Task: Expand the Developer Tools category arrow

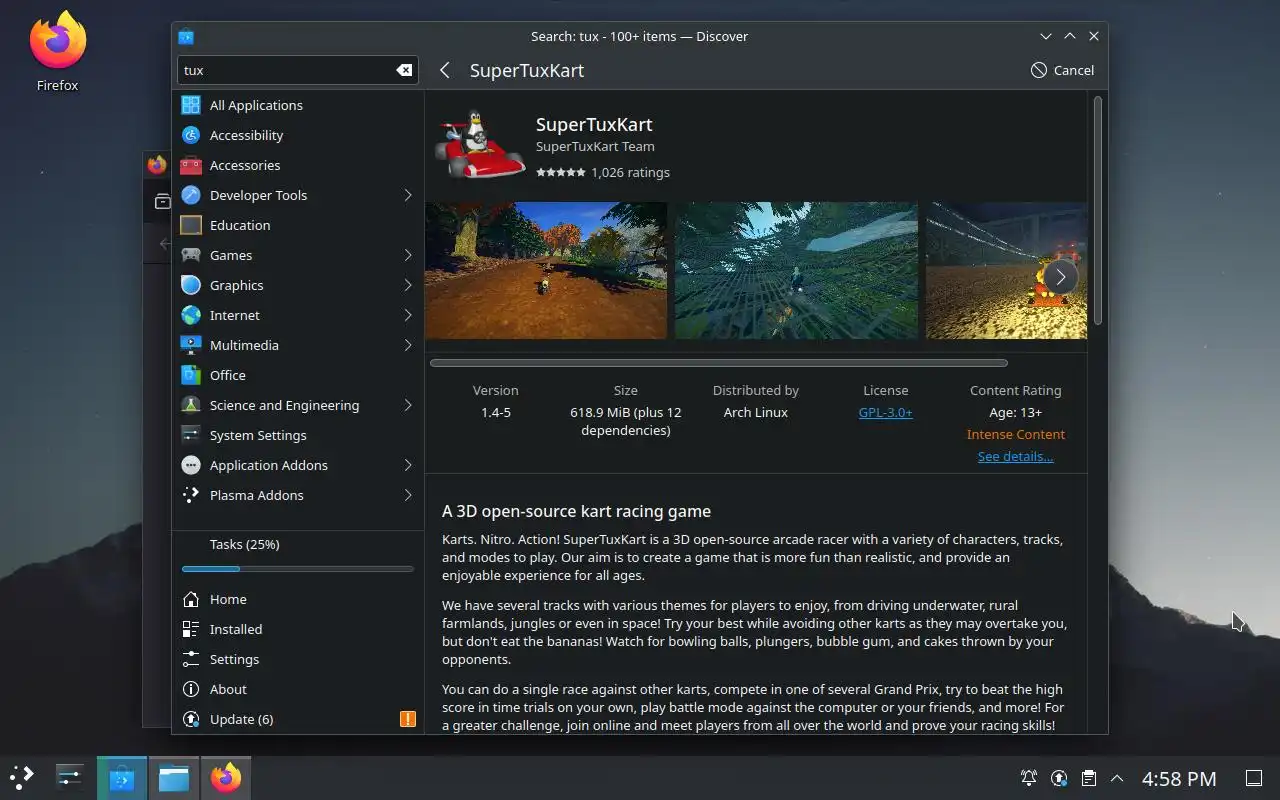Action: point(408,195)
